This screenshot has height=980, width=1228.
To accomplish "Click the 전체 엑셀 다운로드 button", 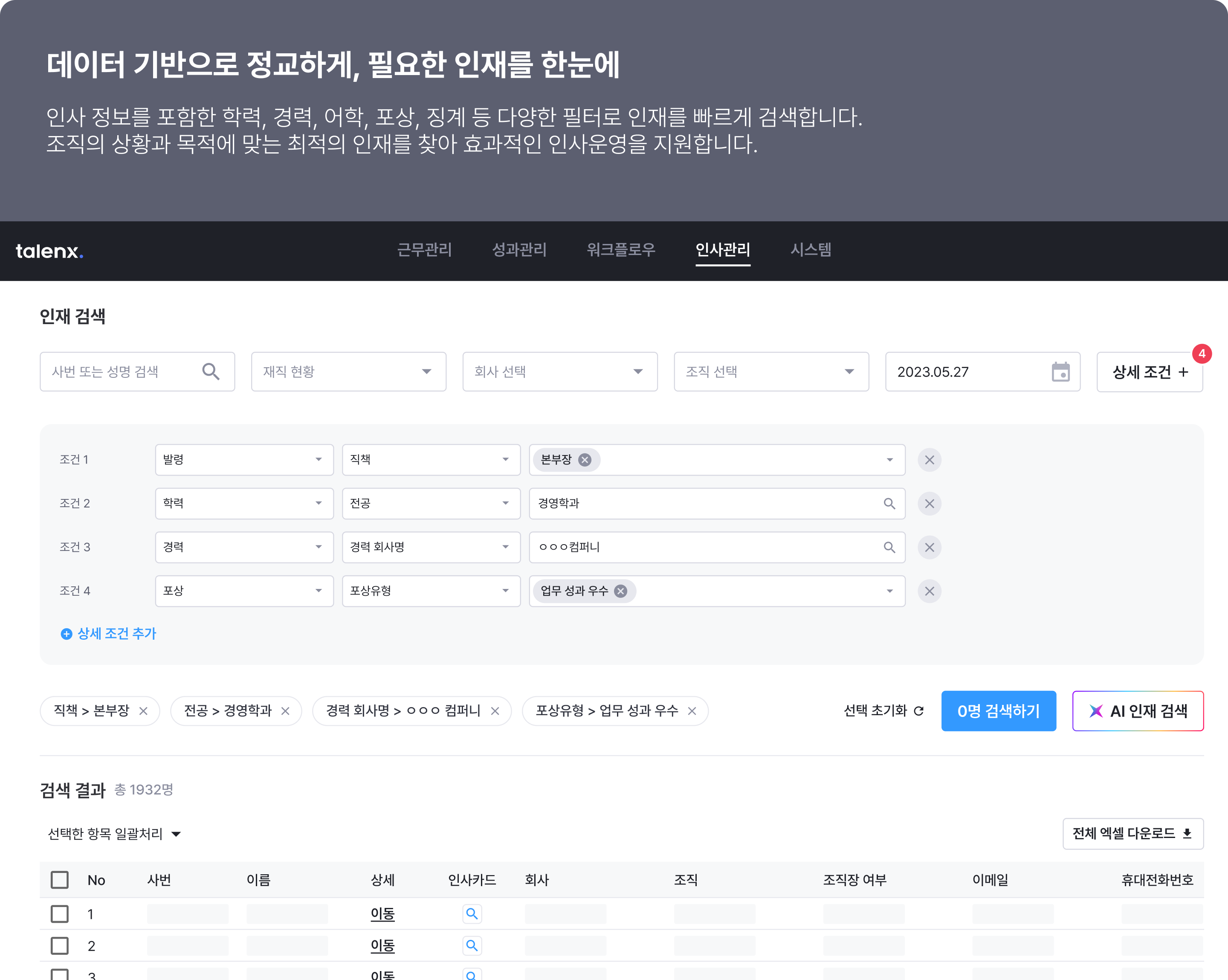I will 1132,834.
